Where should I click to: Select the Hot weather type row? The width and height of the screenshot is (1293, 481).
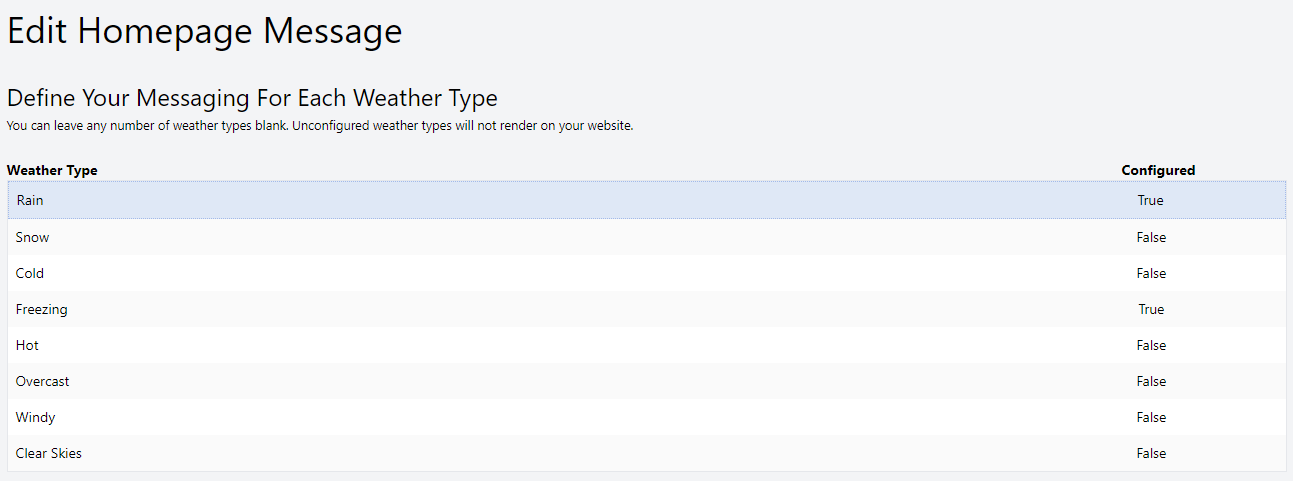click(x=646, y=345)
